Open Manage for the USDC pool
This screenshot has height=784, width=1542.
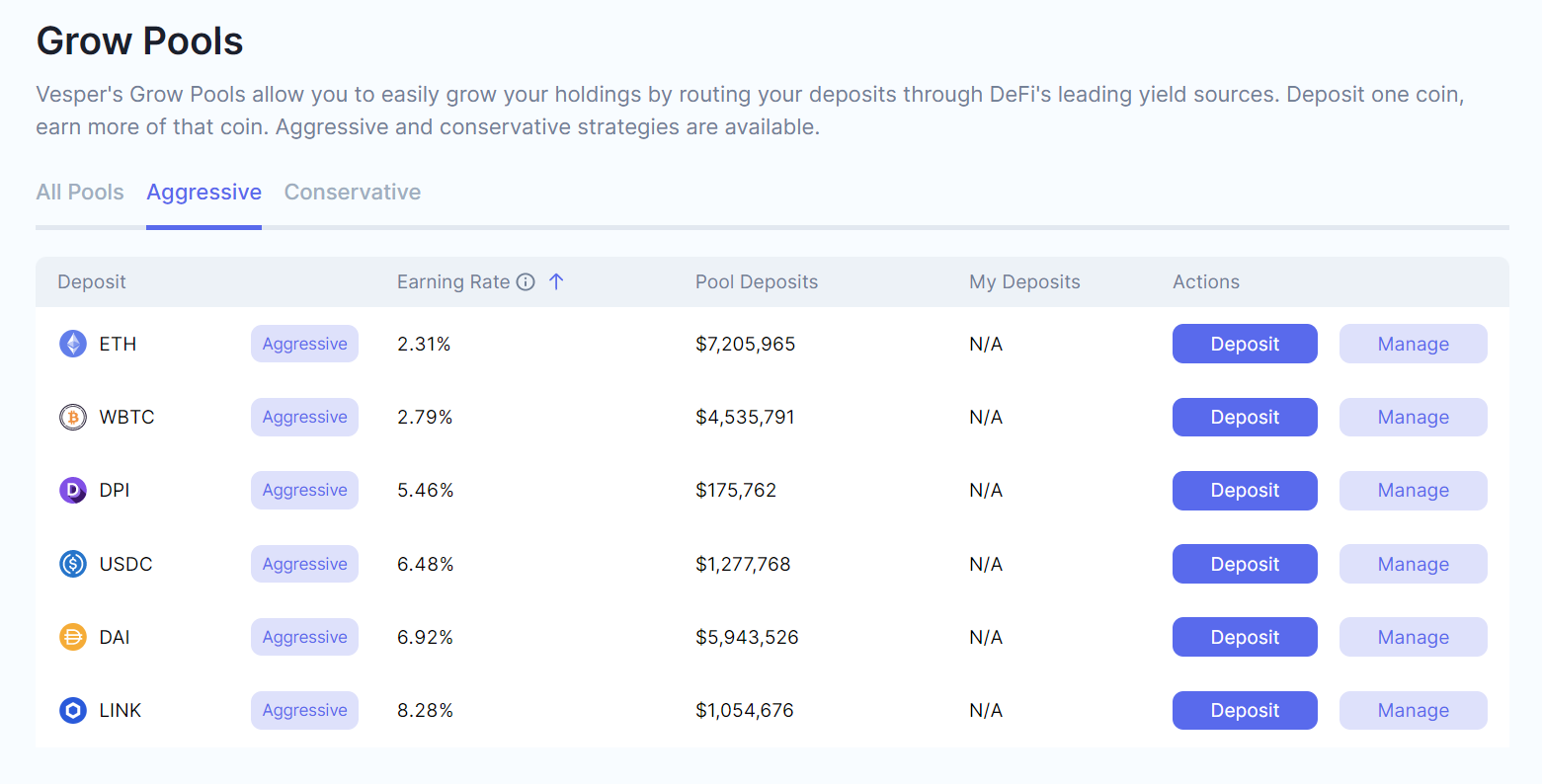pos(1413,564)
